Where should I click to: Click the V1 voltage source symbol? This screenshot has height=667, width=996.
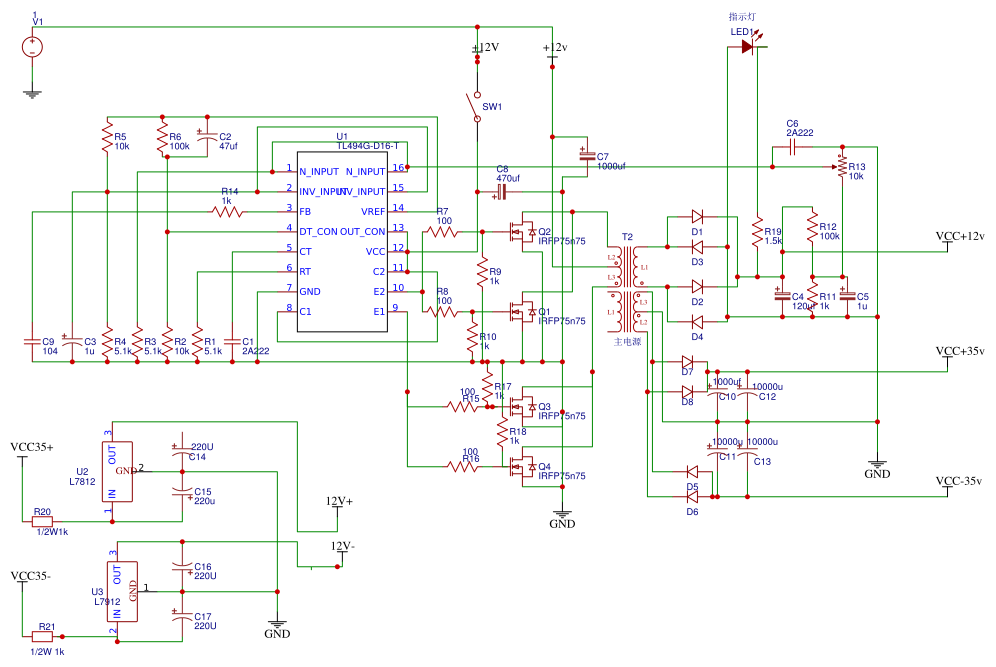tap(32, 47)
